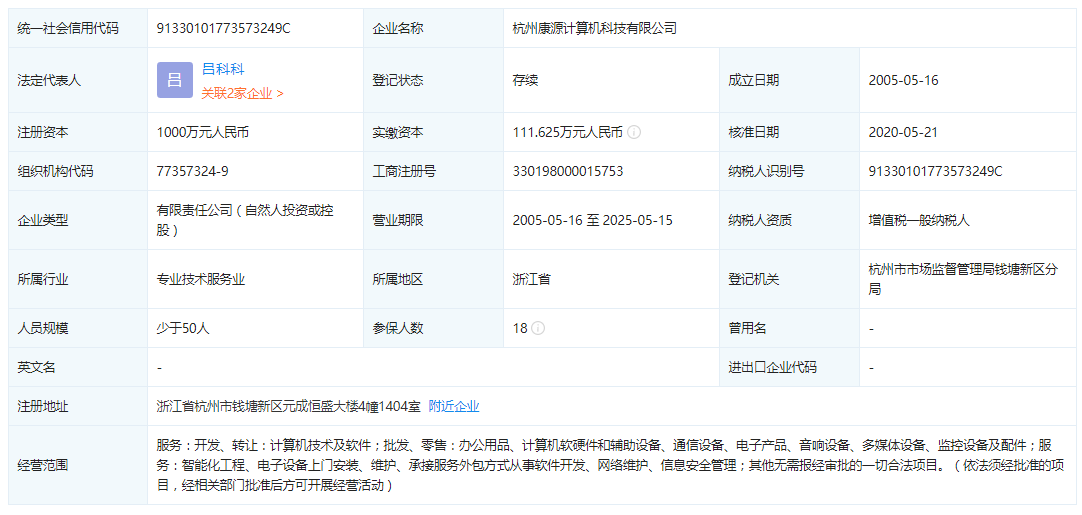The image size is (1082, 515).
Task: Click region value 浙江省
Action: tap(531, 280)
